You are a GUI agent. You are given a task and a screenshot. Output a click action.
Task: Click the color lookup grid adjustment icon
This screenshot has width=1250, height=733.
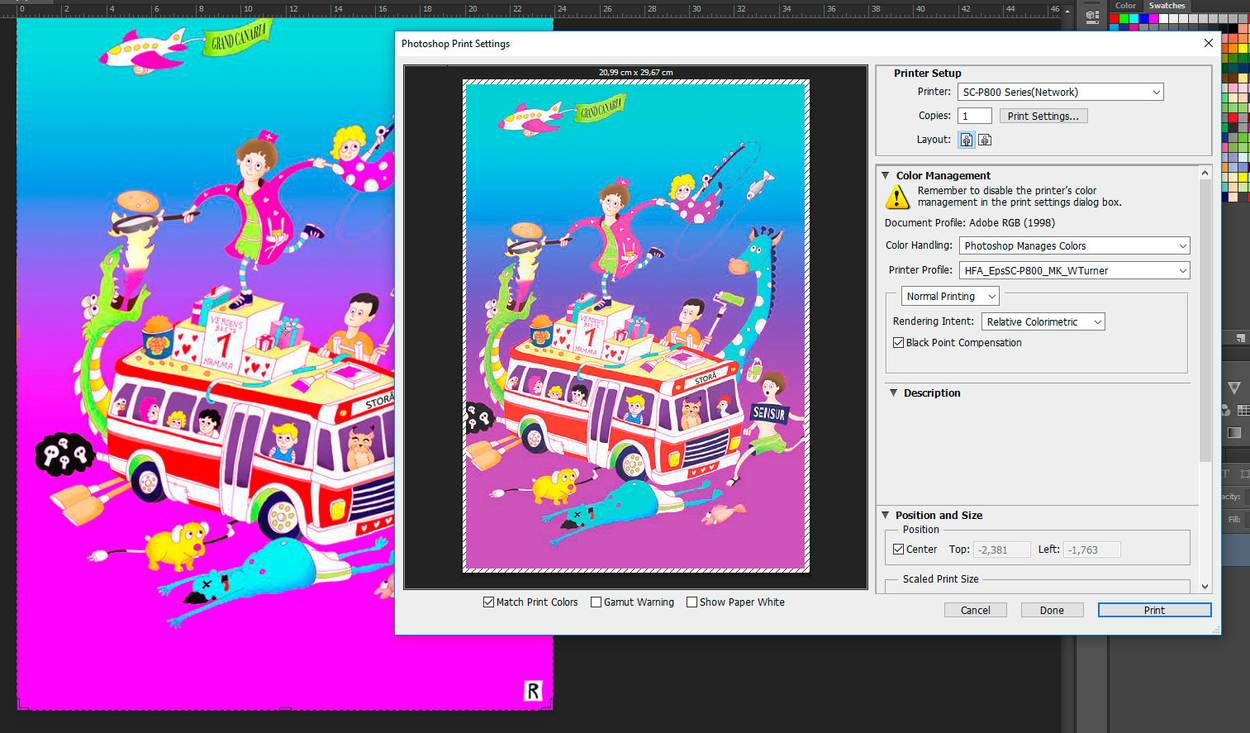pyautogui.click(x=1243, y=410)
